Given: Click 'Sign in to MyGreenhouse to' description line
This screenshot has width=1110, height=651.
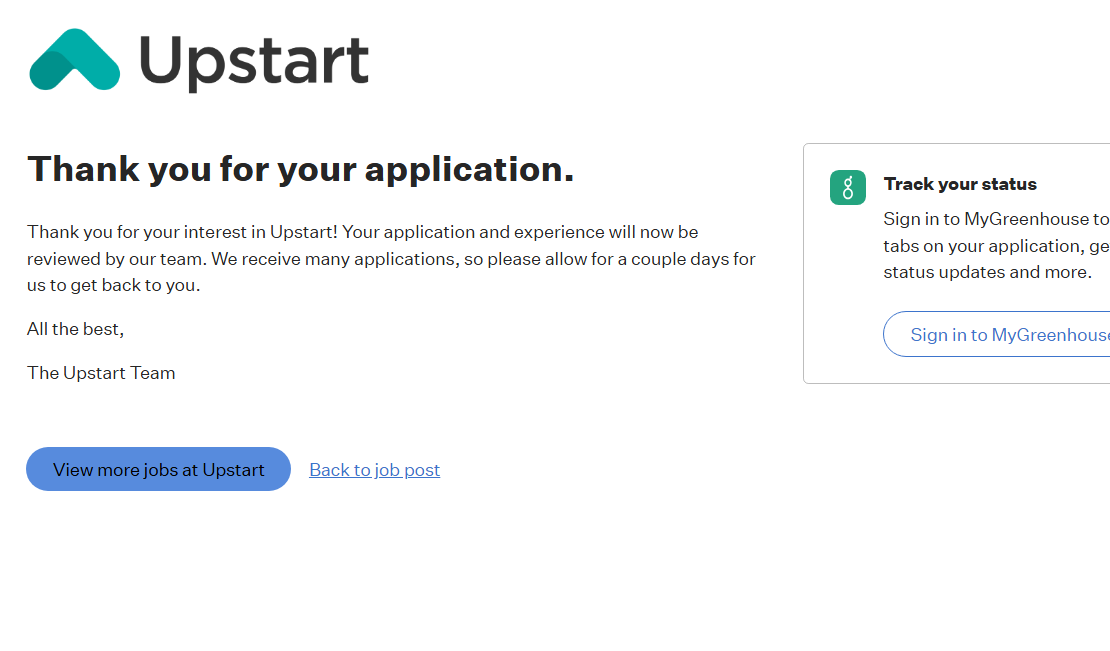Looking at the screenshot, I should pyautogui.click(x=995, y=219).
